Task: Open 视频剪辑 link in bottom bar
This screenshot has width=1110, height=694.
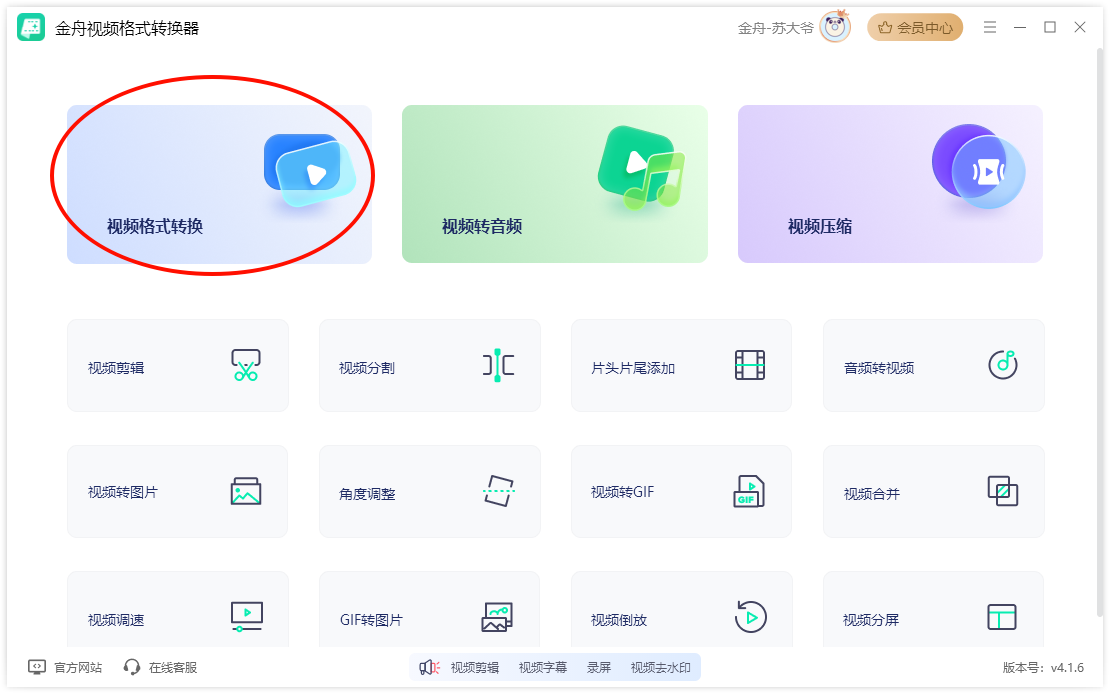Action: click(x=475, y=667)
